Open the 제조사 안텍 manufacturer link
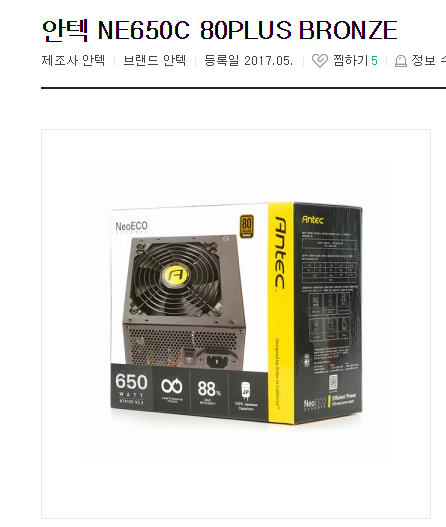This screenshot has width=446, height=527. [73, 60]
